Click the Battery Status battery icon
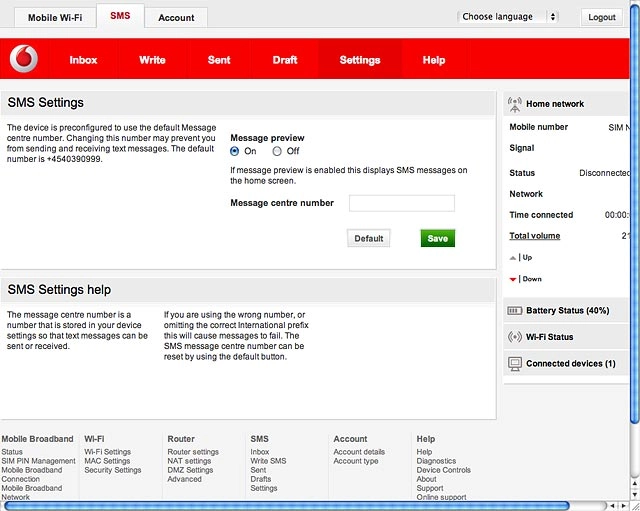Viewport: 640px width, 511px height. pyautogui.click(x=515, y=311)
